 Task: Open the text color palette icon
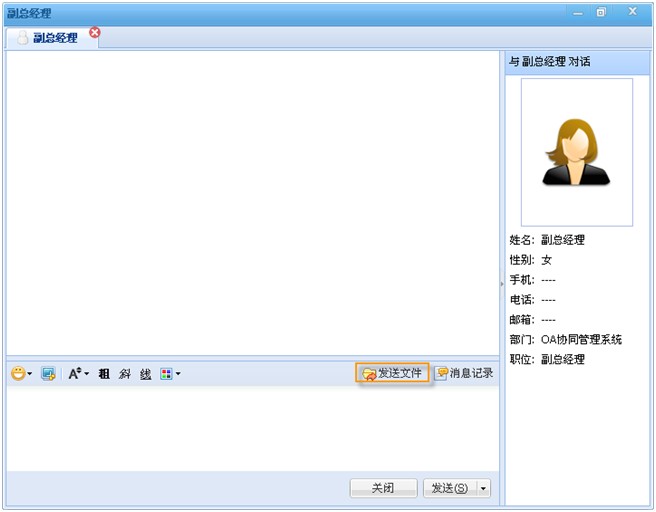(x=166, y=374)
